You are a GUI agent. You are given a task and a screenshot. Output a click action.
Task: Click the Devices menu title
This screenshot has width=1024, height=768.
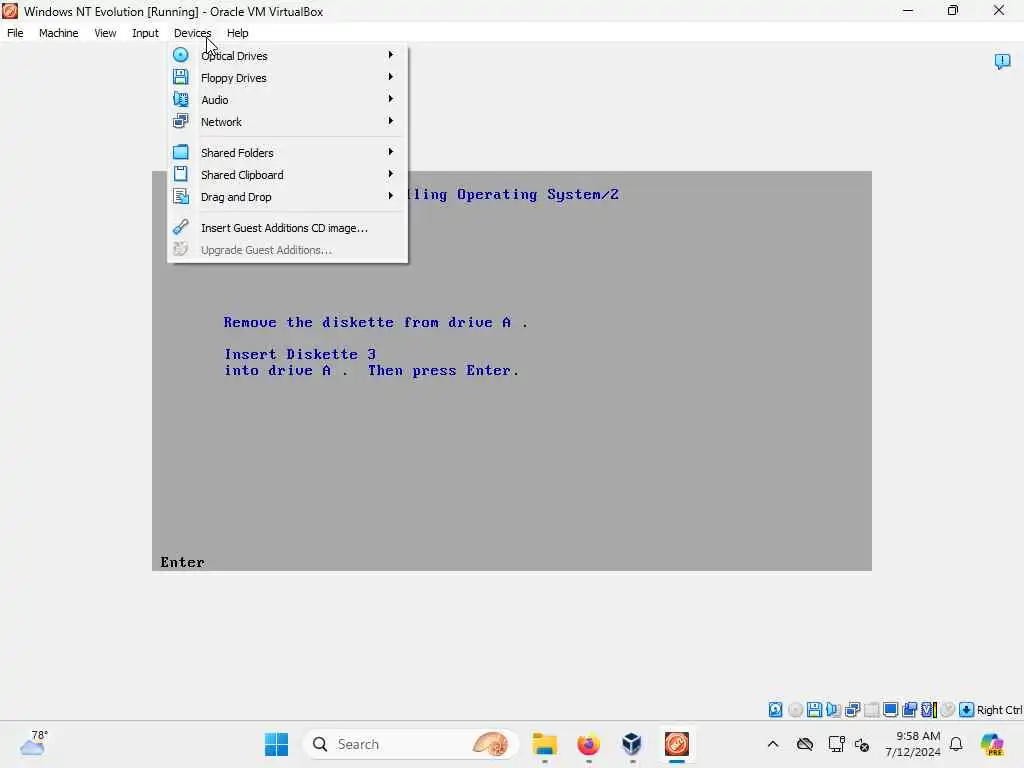(192, 33)
